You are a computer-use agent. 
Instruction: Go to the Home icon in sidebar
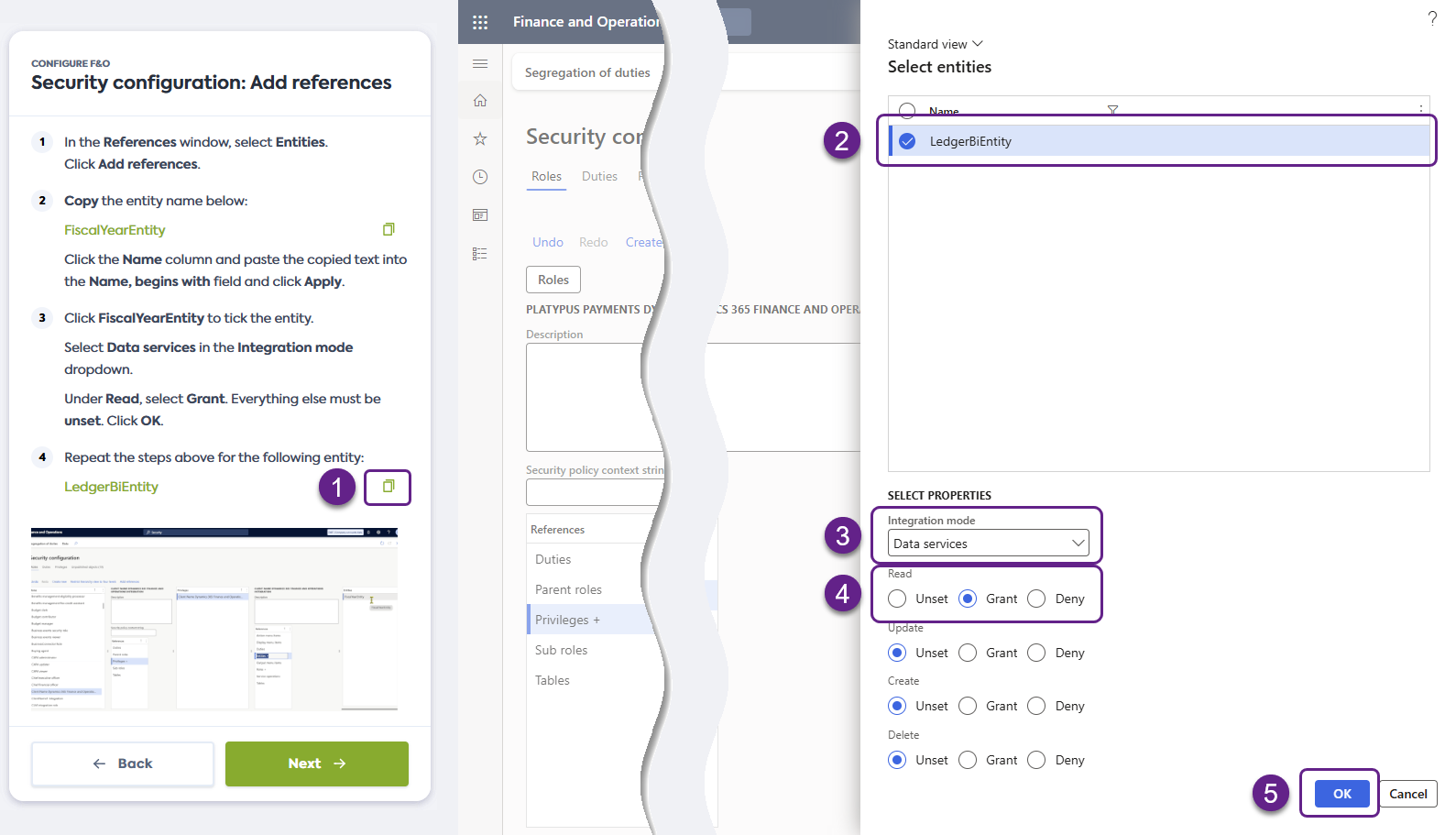coord(480,101)
